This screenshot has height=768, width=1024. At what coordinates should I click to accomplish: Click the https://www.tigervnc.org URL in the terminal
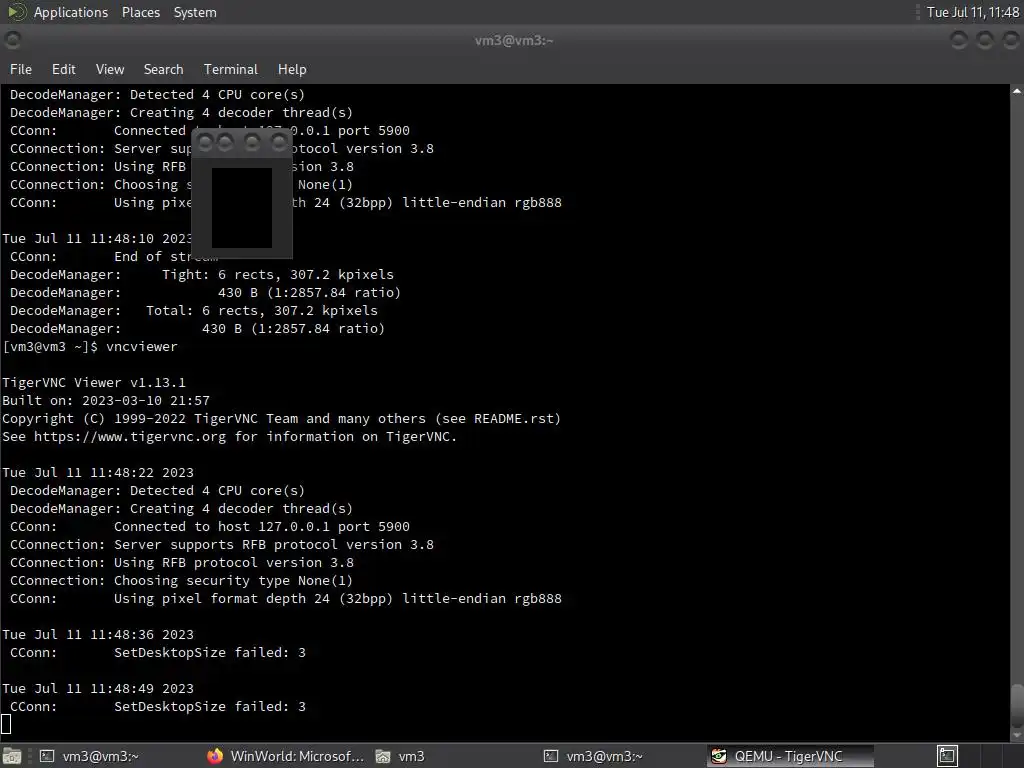coord(130,436)
